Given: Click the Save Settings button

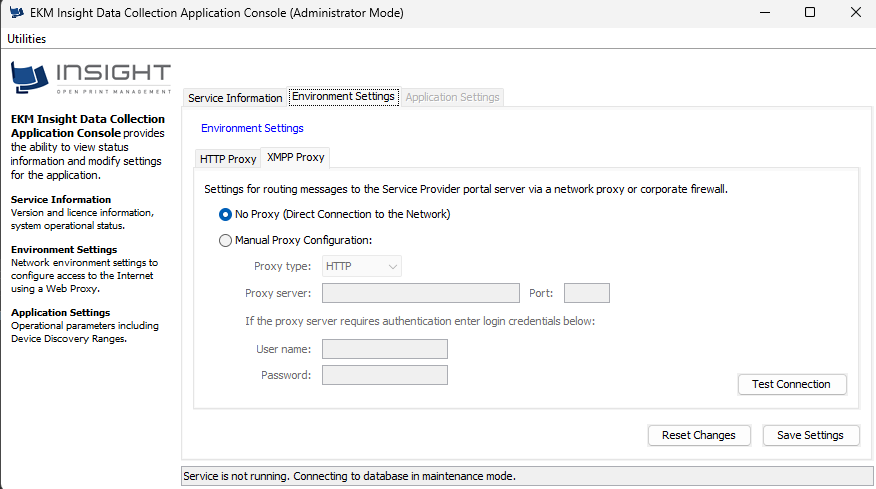Looking at the screenshot, I should [x=810, y=435].
